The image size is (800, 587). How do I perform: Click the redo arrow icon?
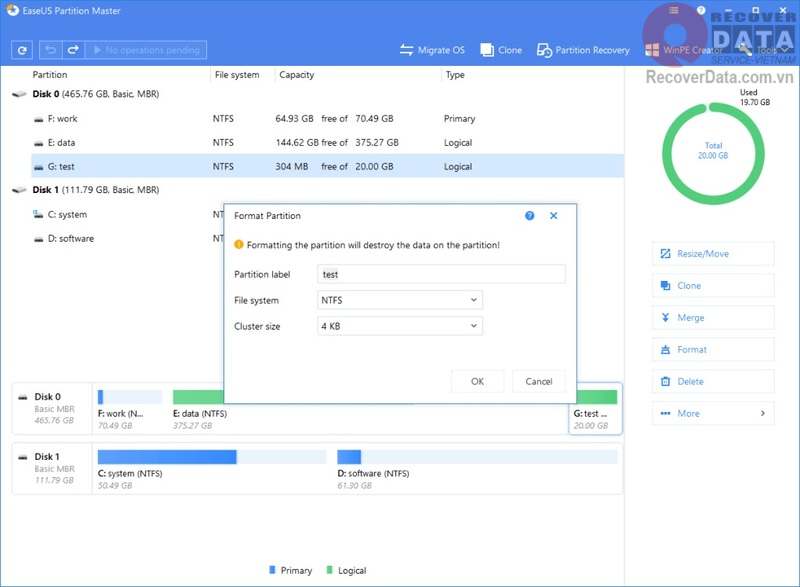tap(73, 50)
